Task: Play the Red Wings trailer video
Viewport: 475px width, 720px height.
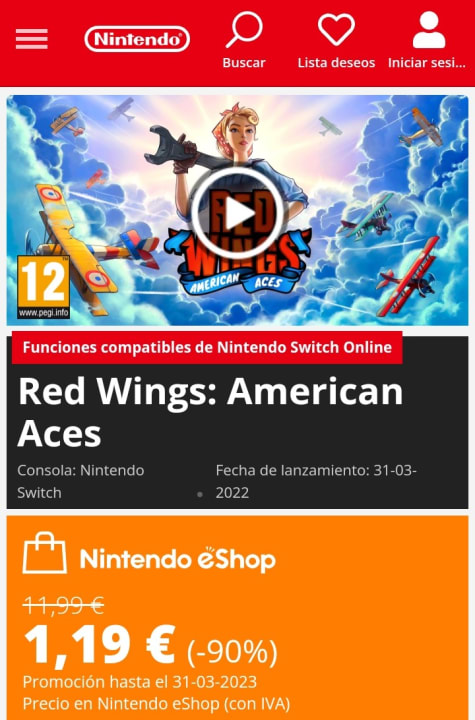Action: click(238, 213)
